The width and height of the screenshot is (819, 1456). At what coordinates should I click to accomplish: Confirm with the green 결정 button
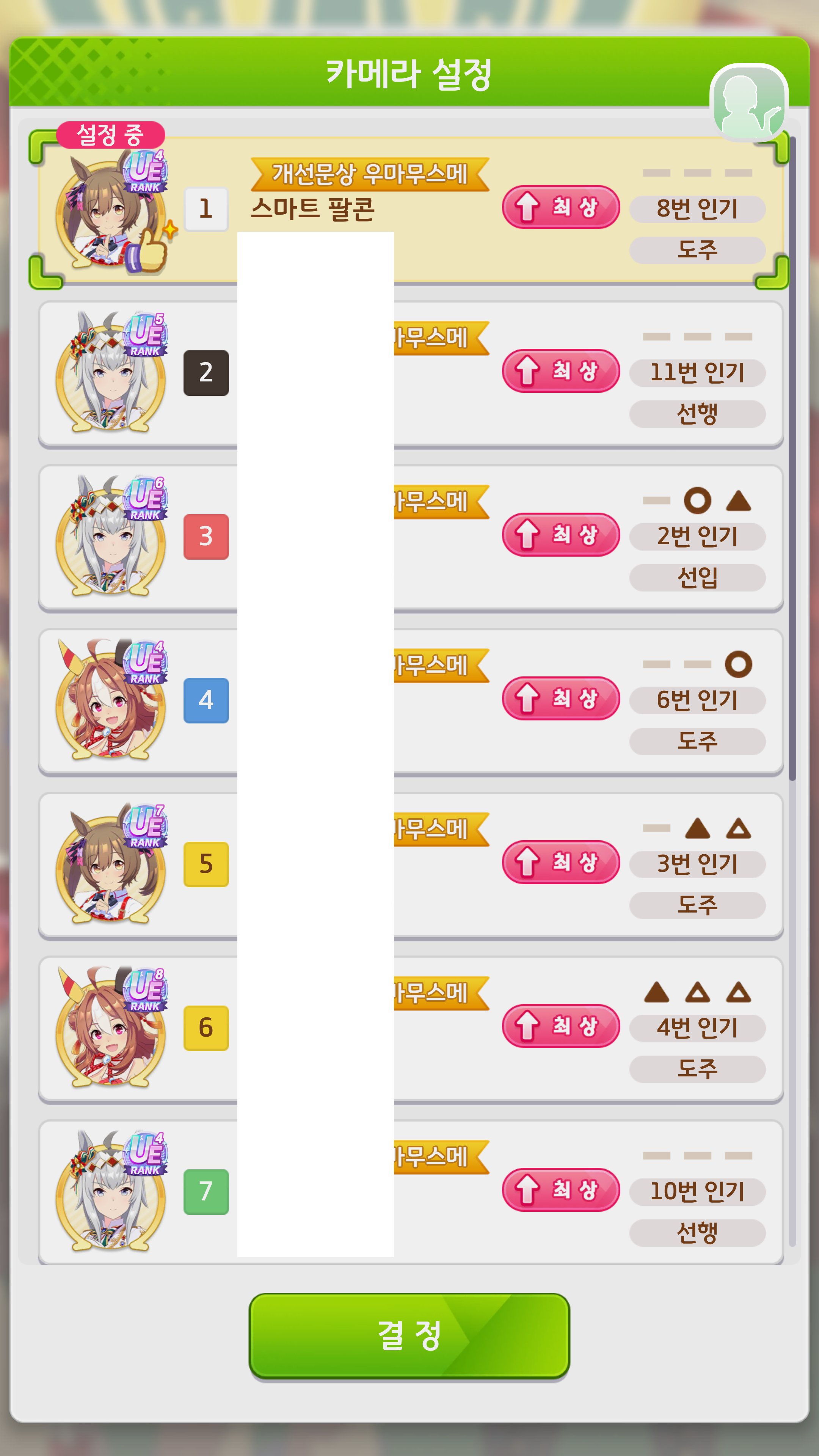pyautogui.click(x=409, y=1335)
